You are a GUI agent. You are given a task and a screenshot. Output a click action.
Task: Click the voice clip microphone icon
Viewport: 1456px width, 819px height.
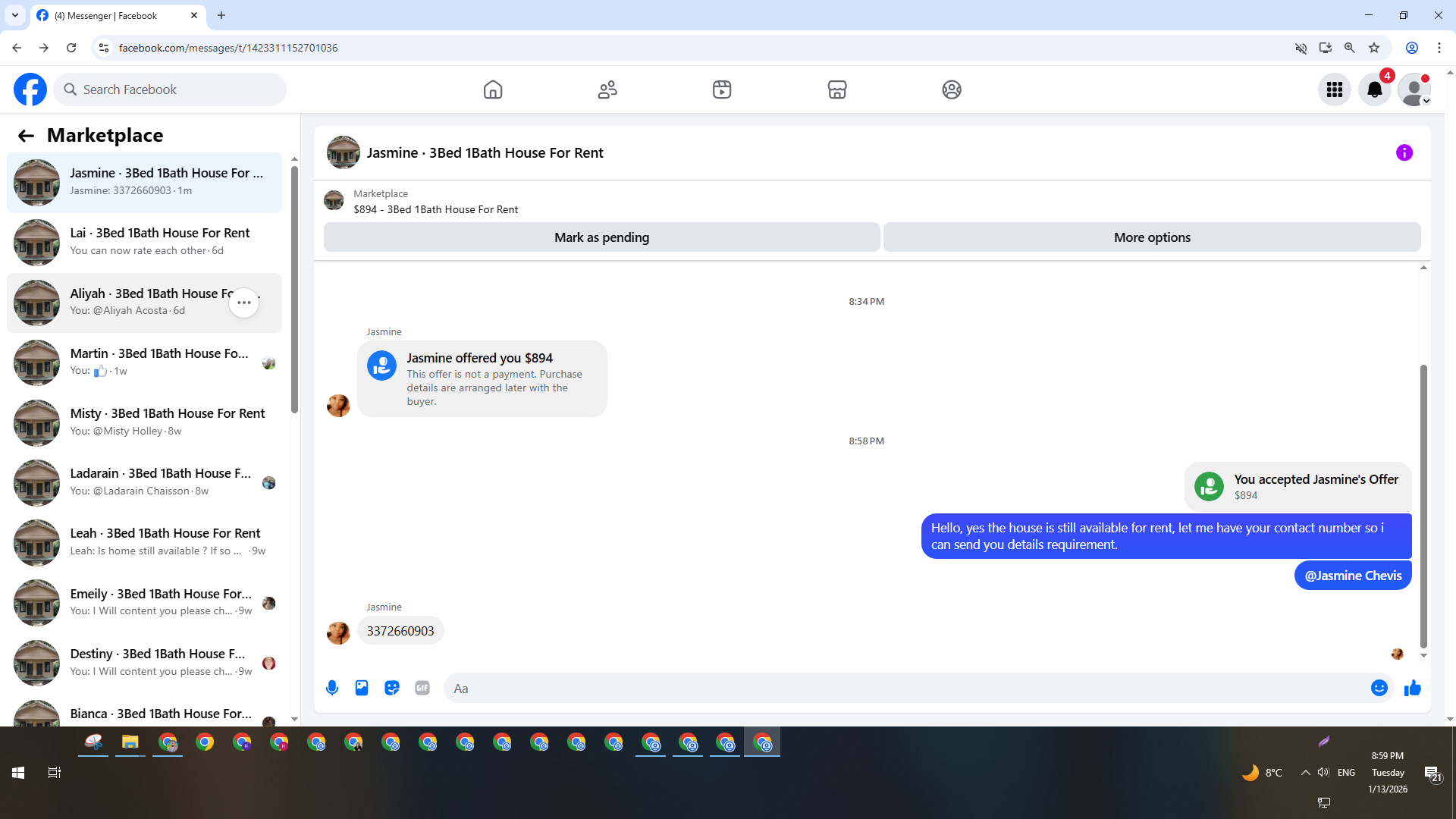point(332,688)
